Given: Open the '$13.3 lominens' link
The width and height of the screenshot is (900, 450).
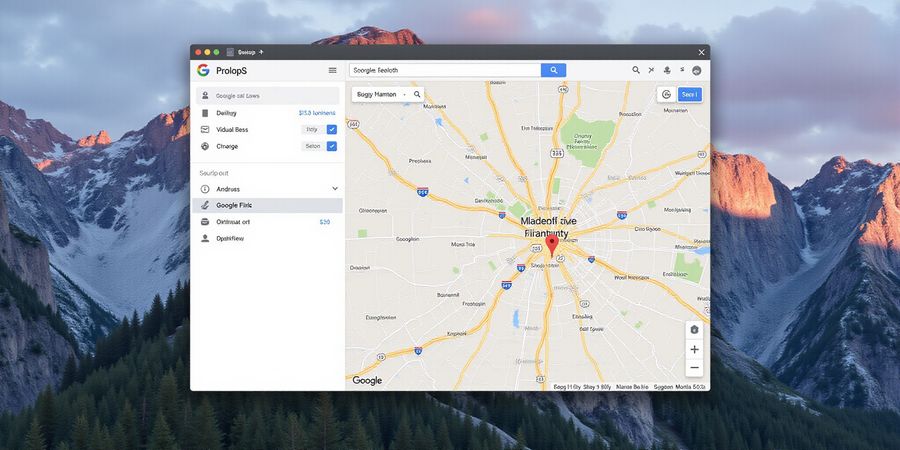Looking at the screenshot, I should 317,113.
